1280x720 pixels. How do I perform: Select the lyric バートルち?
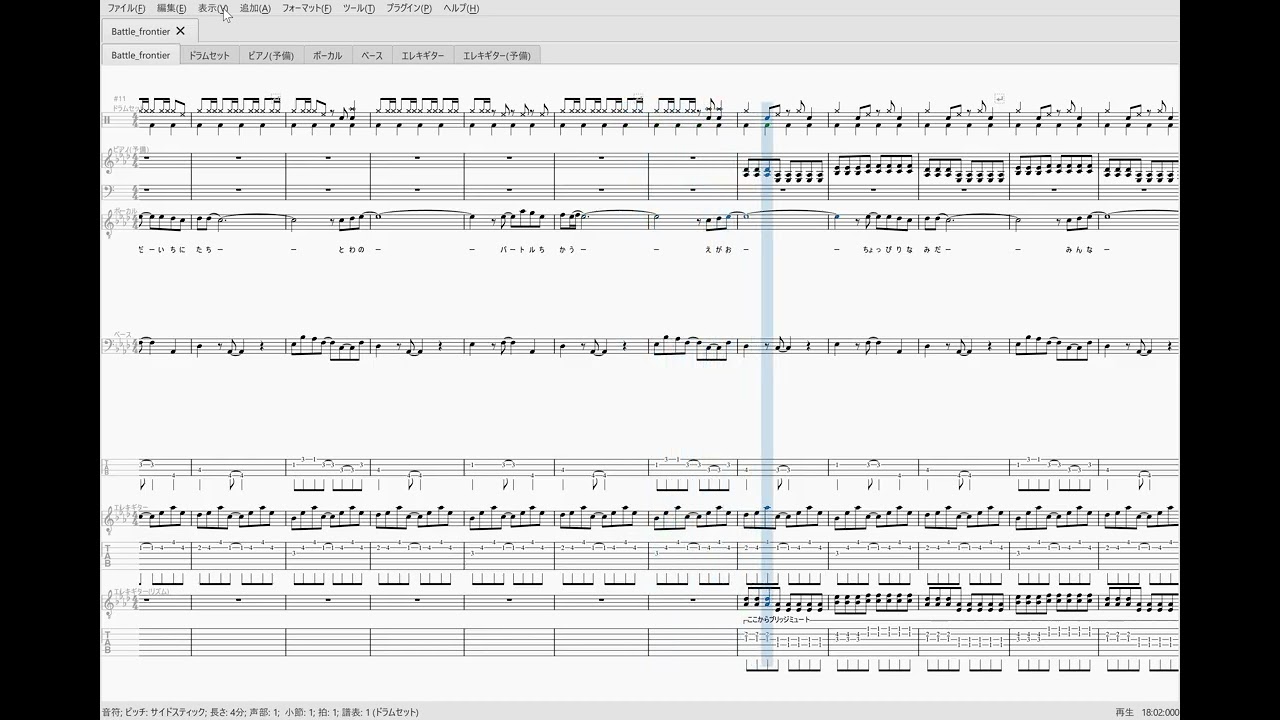pos(522,250)
